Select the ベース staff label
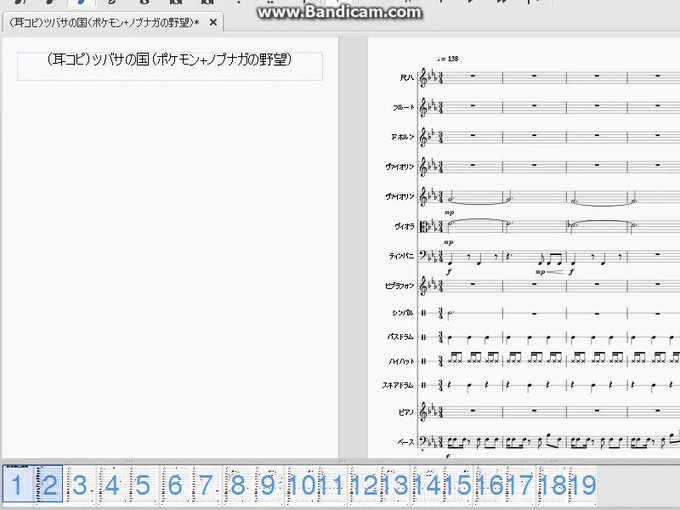The image size is (680, 510). click(x=405, y=442)
